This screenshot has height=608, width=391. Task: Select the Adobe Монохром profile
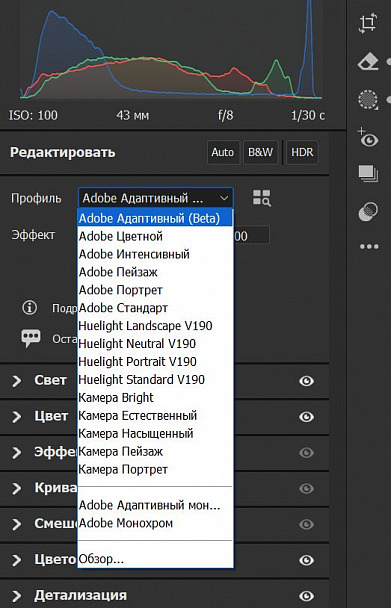click(x=155, y=523)
